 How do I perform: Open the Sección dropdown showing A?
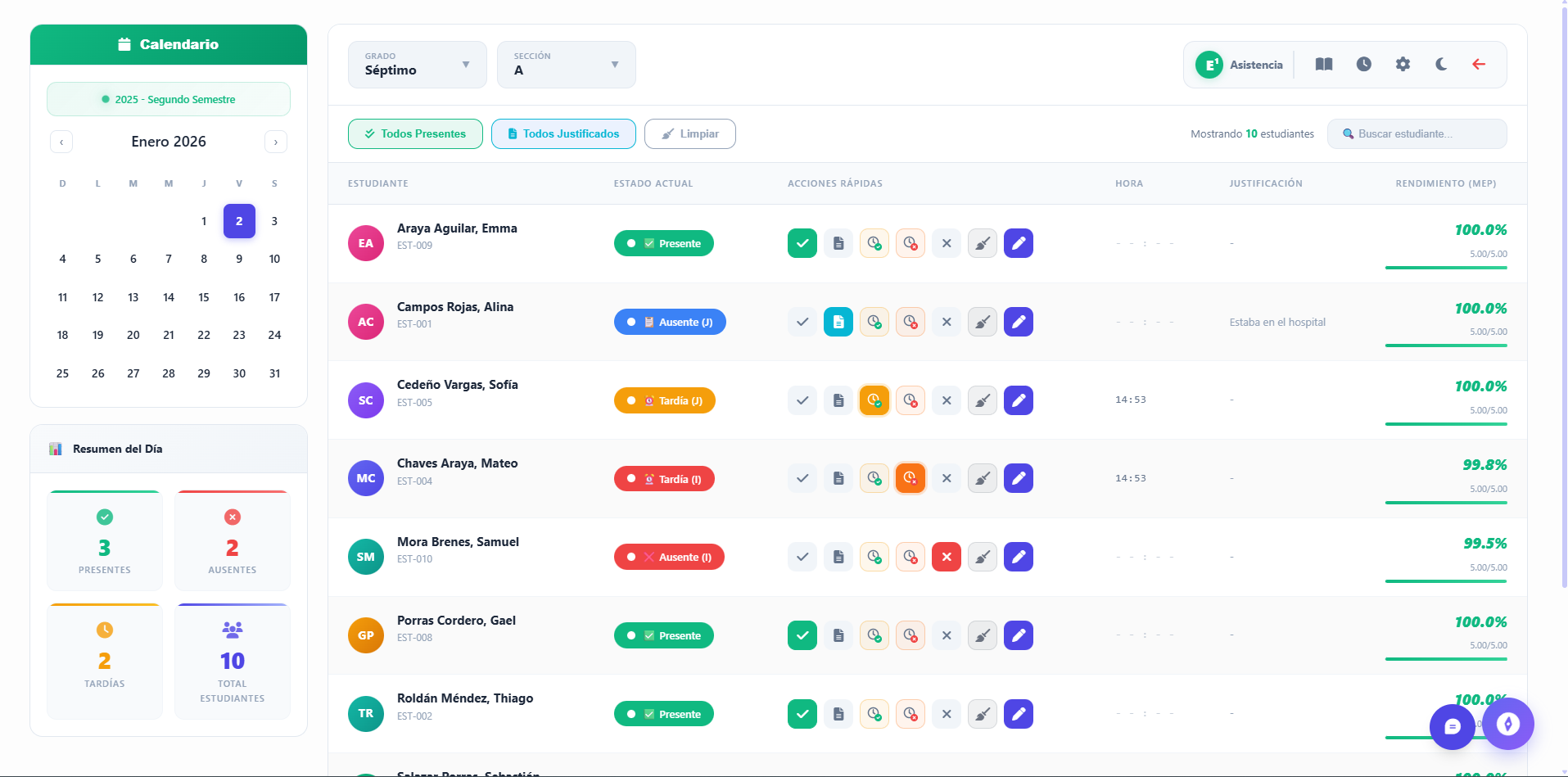click(566, 65)
